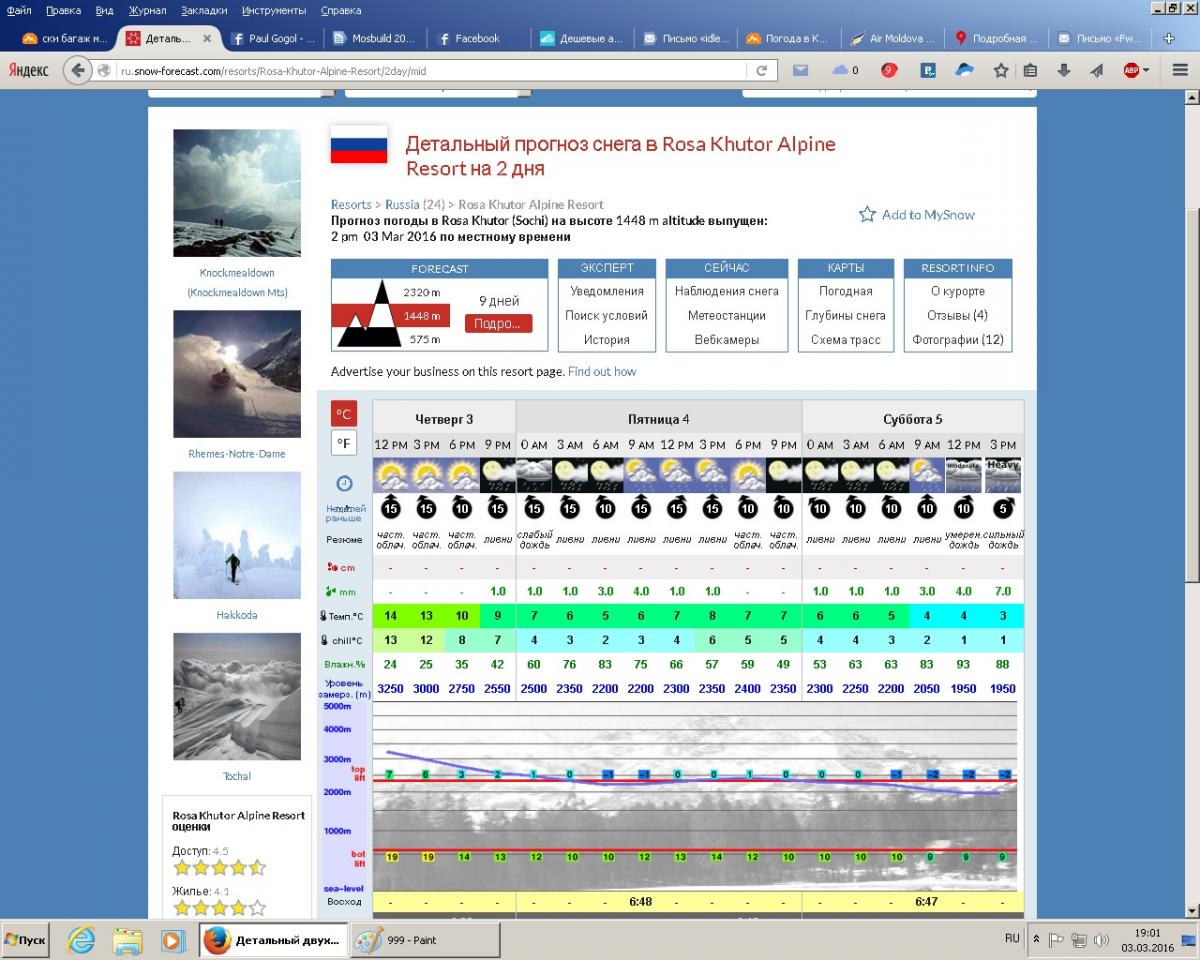1200x960 pixels.
Task: Open the mail envelope toolbar icon
Action: tap(800, 71)
